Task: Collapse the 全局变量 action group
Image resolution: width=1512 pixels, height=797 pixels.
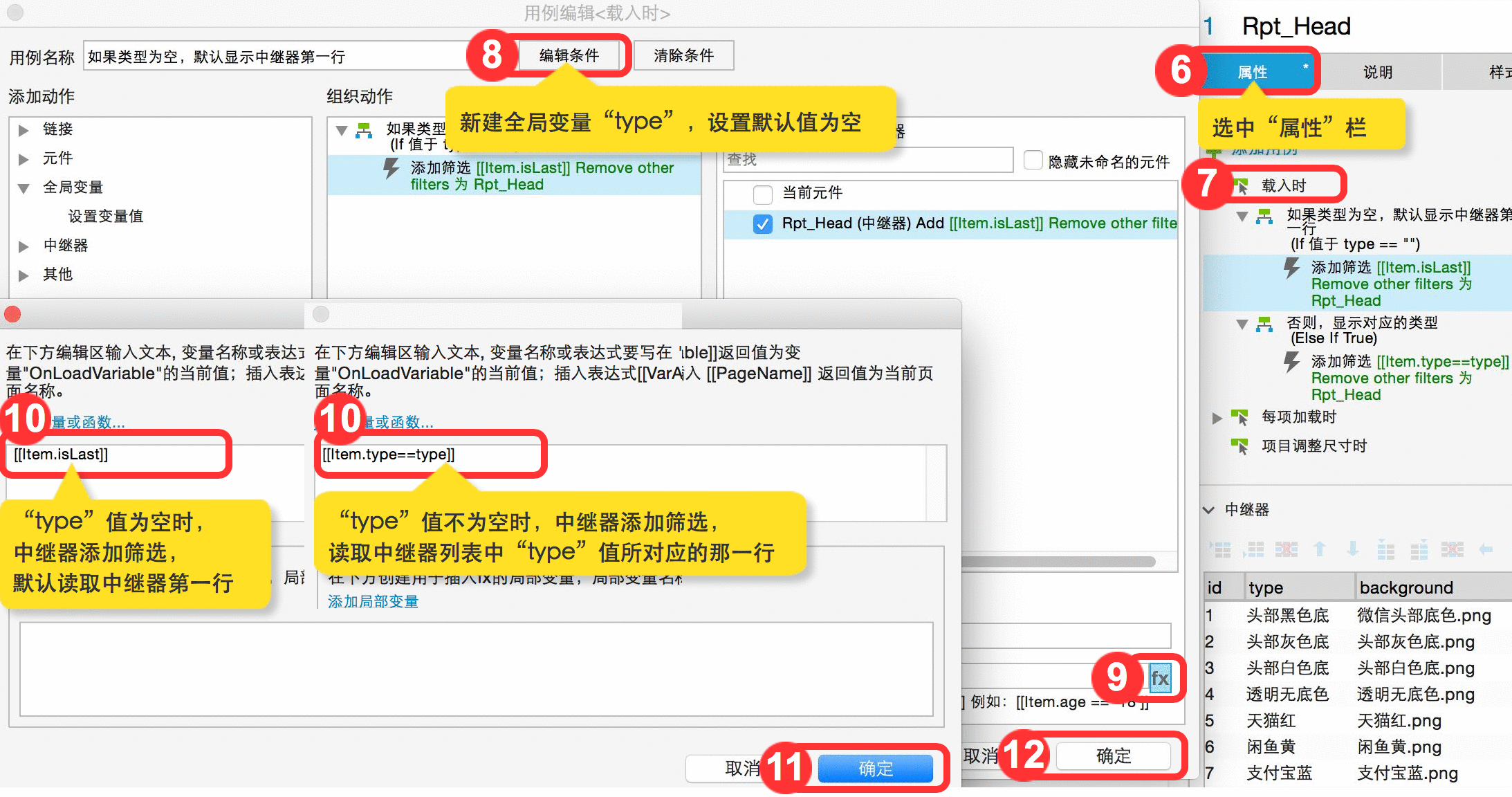Action: click(x=24, y=188)
